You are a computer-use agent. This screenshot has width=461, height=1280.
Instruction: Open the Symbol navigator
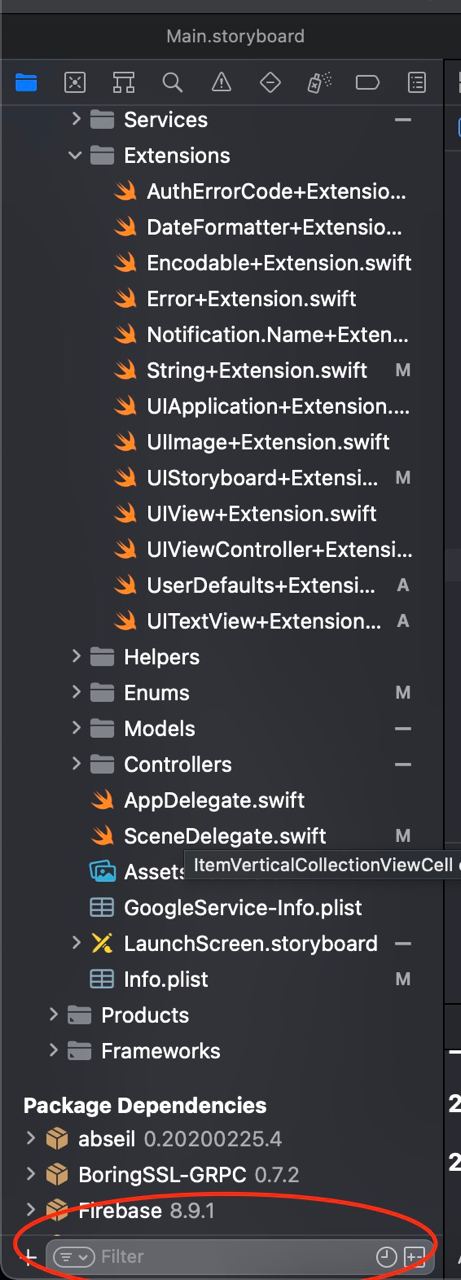click(124, 83)
